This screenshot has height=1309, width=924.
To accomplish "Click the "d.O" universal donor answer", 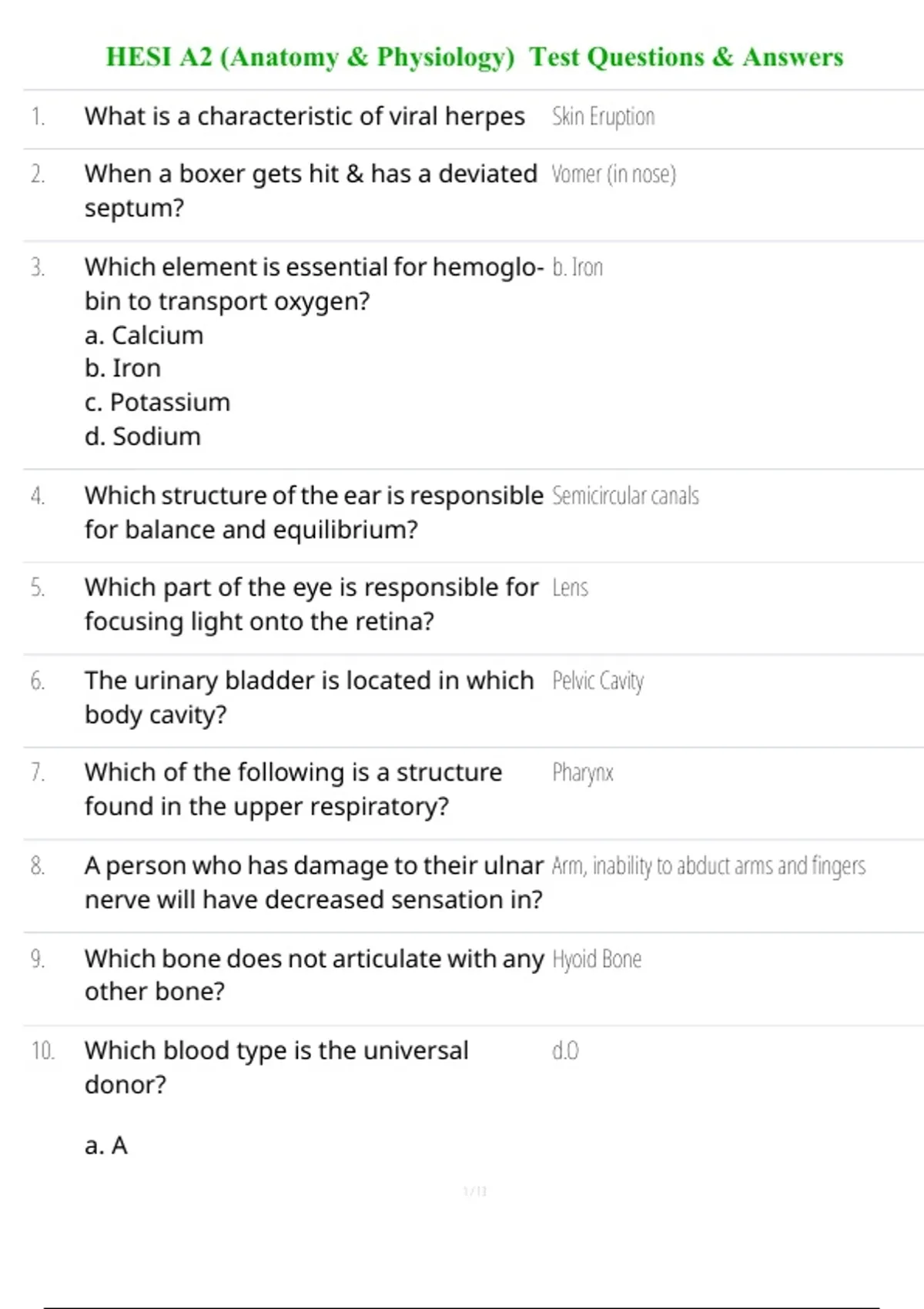I will (x=565, y=1051).
